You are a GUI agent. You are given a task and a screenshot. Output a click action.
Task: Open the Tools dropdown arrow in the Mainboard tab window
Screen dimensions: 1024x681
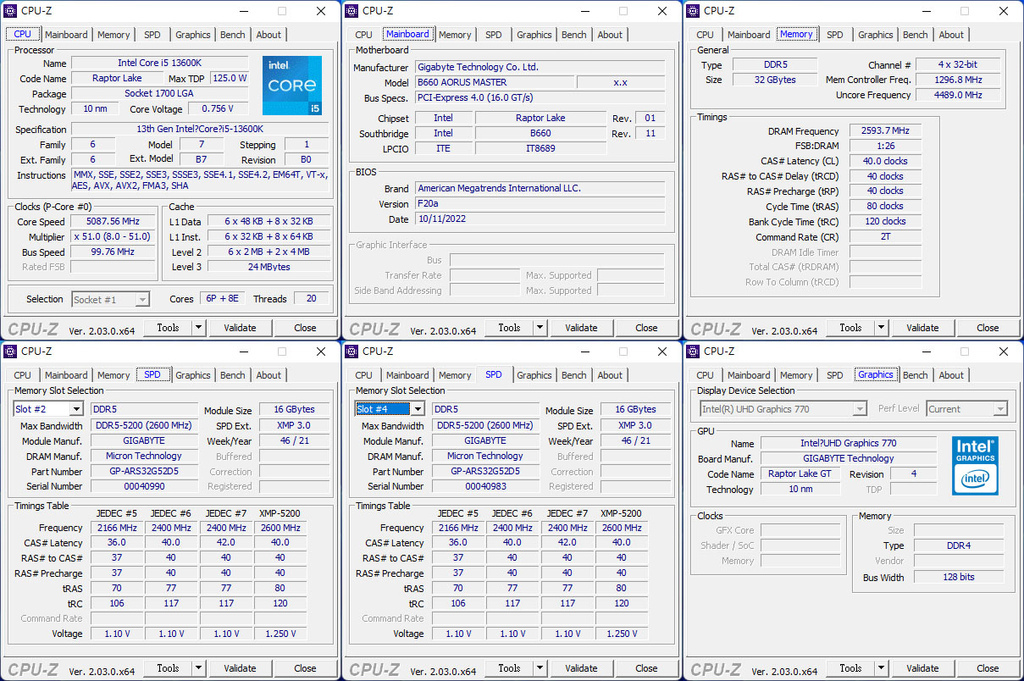coord(540,327)
